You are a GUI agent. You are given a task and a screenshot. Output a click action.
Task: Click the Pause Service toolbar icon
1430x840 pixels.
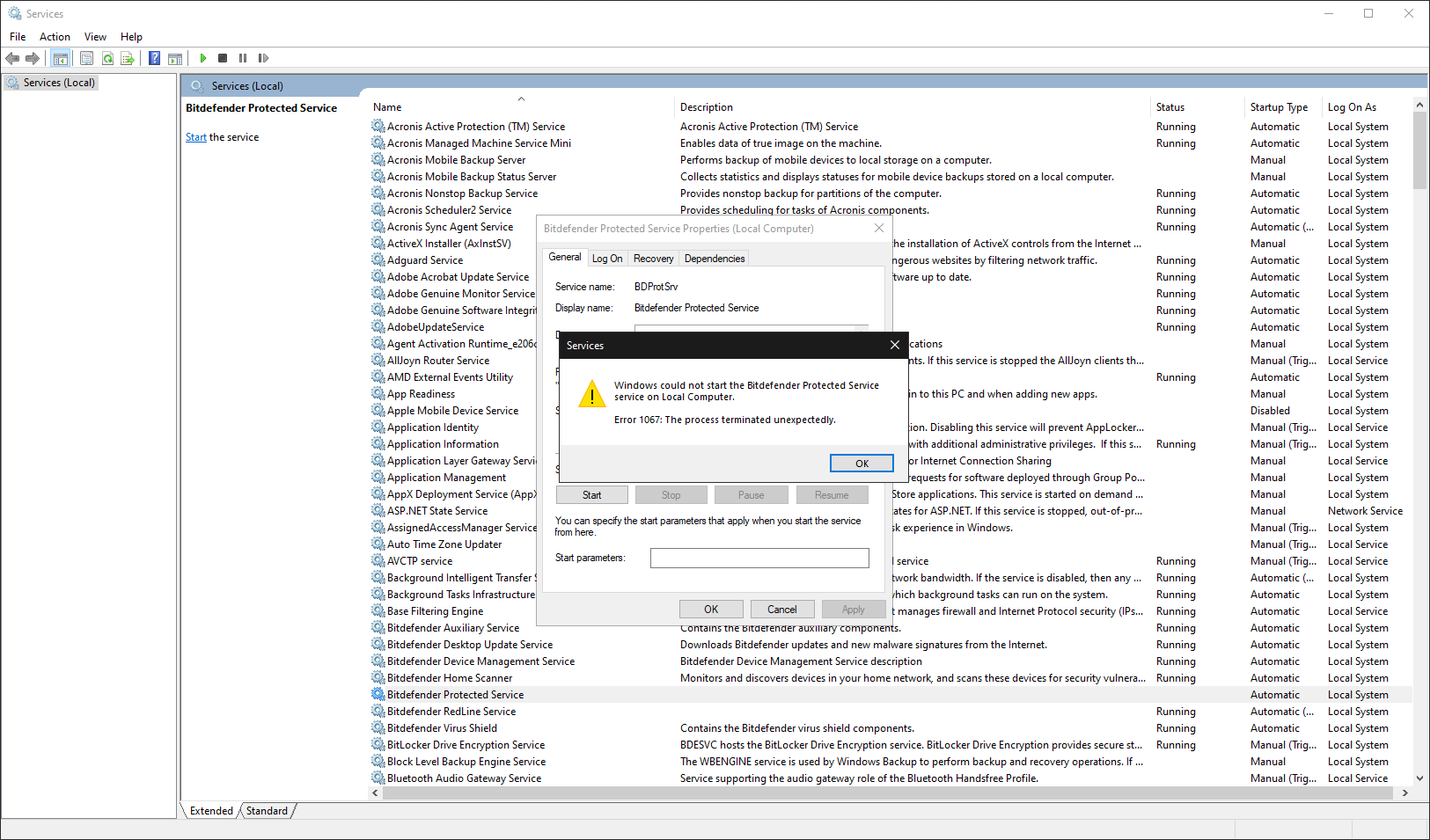tap(243, 58)
